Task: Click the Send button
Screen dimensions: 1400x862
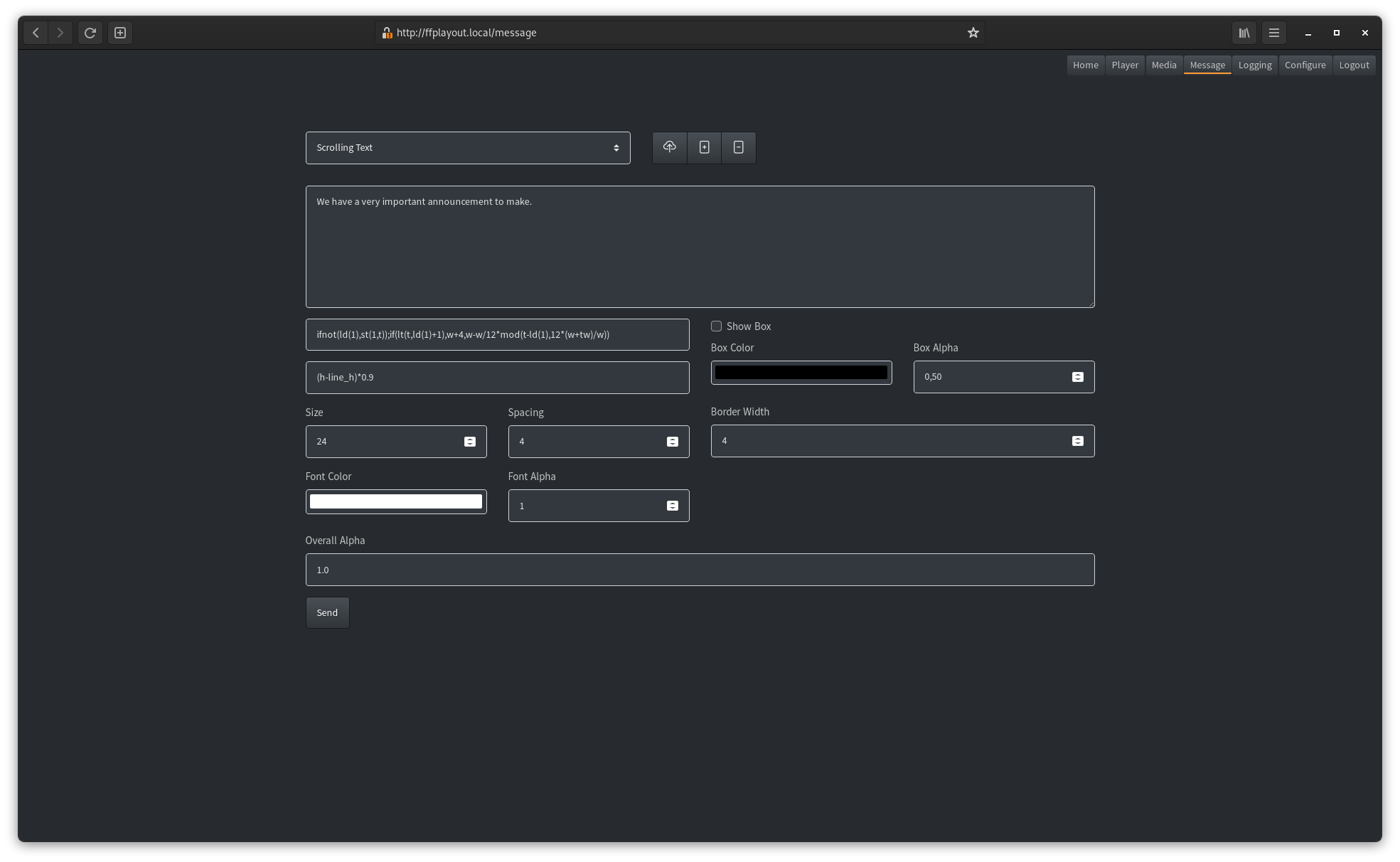Action: click(x=327, y=612)
